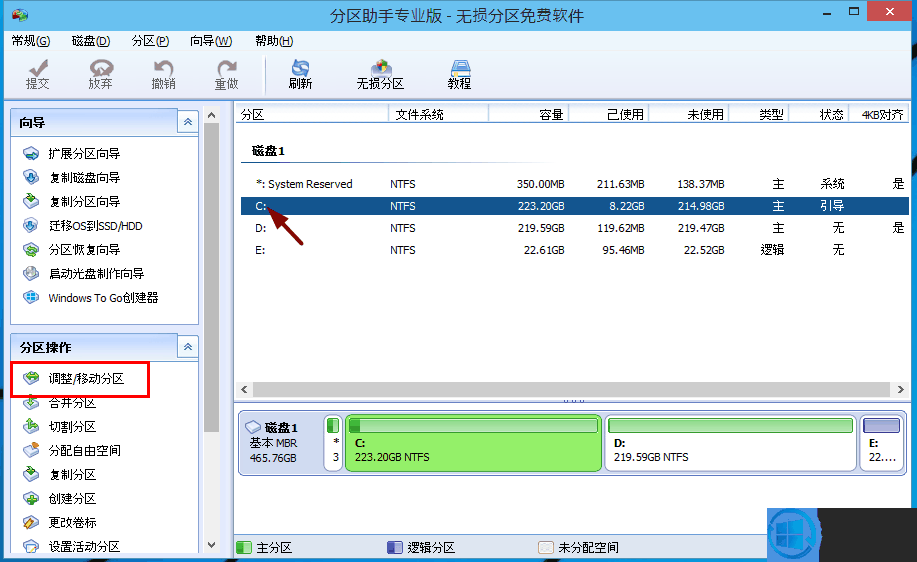Open the 向导(W) menu
The height and width of the screenshot is (562, 917).
pyautogui.click(x=211, y=41)
